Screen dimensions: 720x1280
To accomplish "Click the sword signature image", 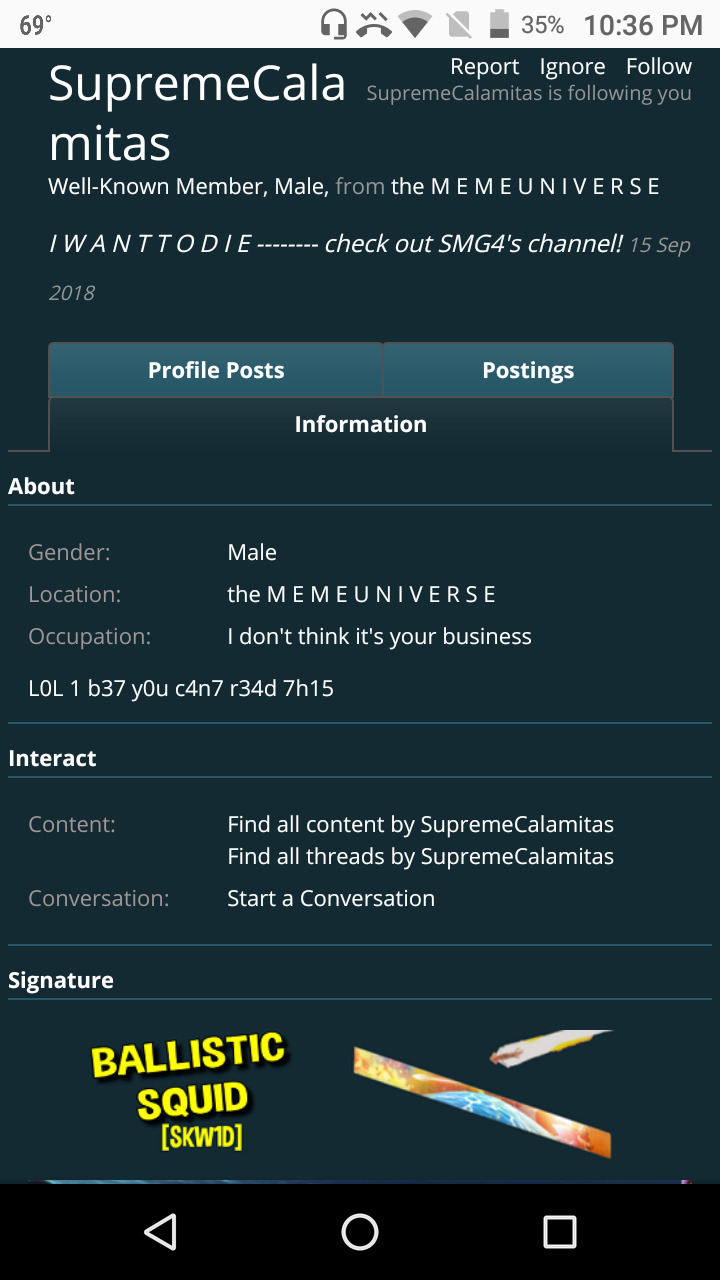I will [x=482, y=1092].
